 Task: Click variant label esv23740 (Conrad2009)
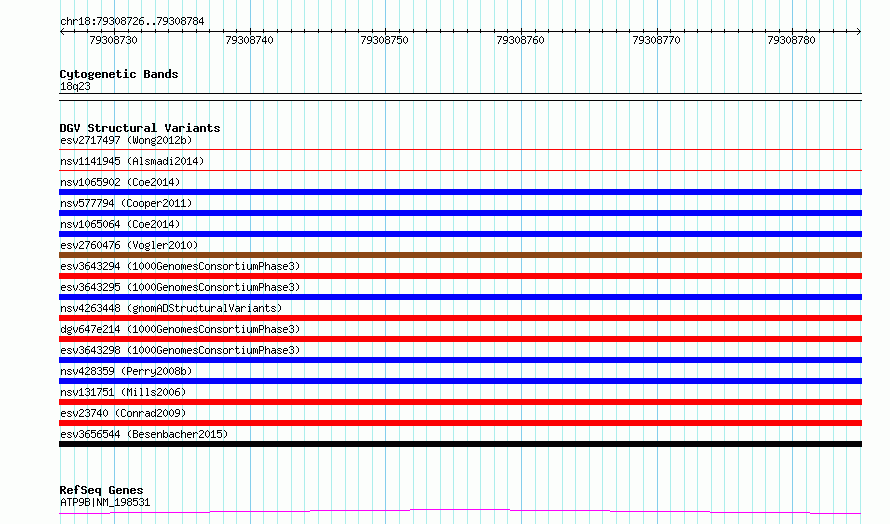tap(123, 413)
